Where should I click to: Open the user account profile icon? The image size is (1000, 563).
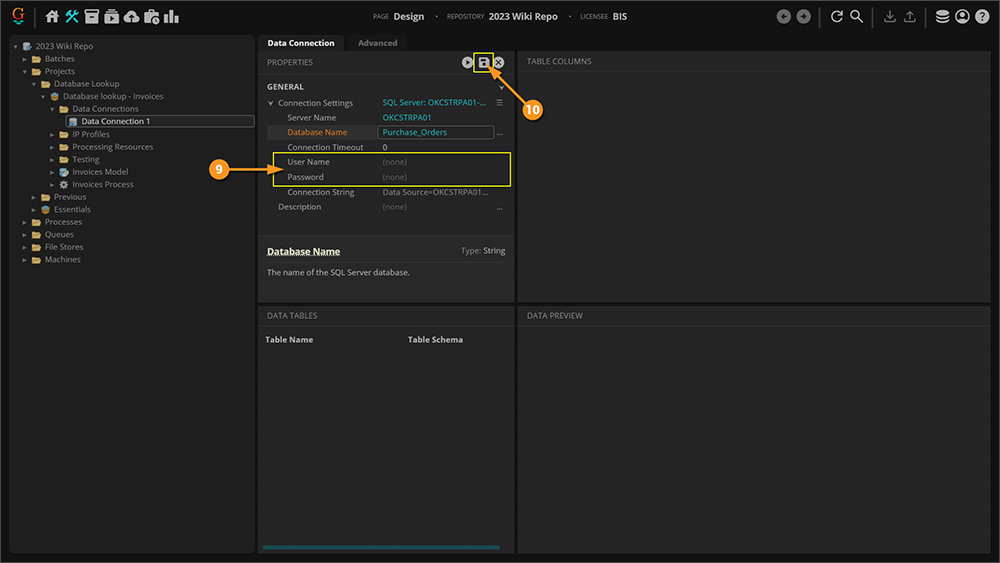point(962,17)
